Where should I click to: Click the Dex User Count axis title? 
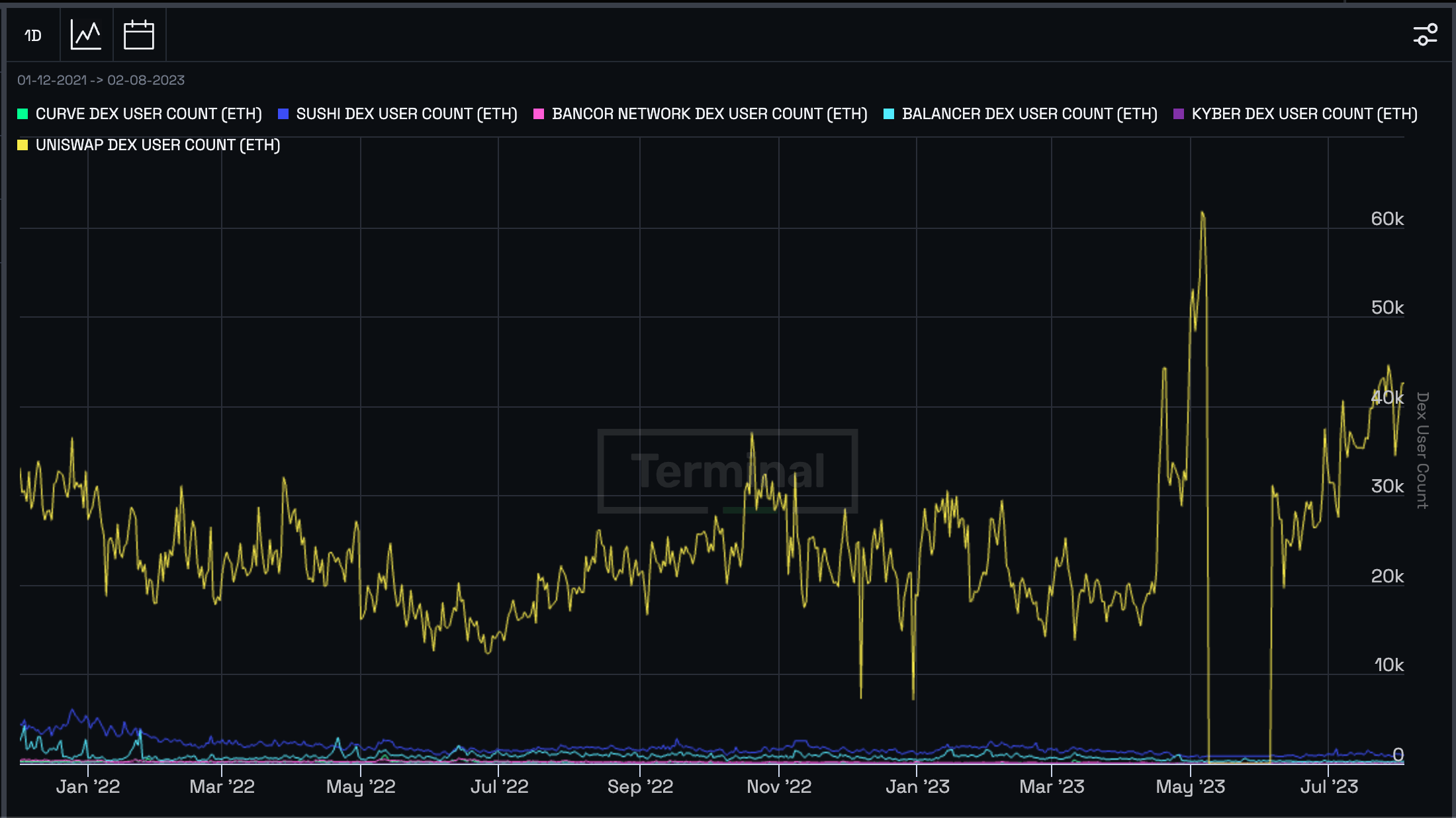tap(1422, 451)
